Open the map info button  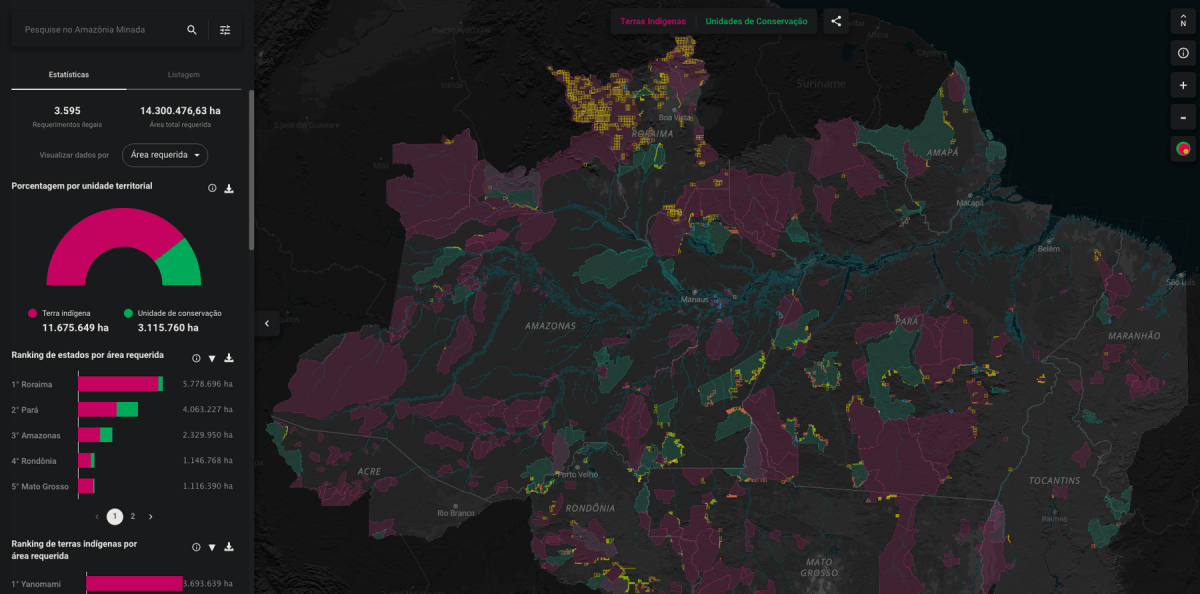pos(1183,53)
